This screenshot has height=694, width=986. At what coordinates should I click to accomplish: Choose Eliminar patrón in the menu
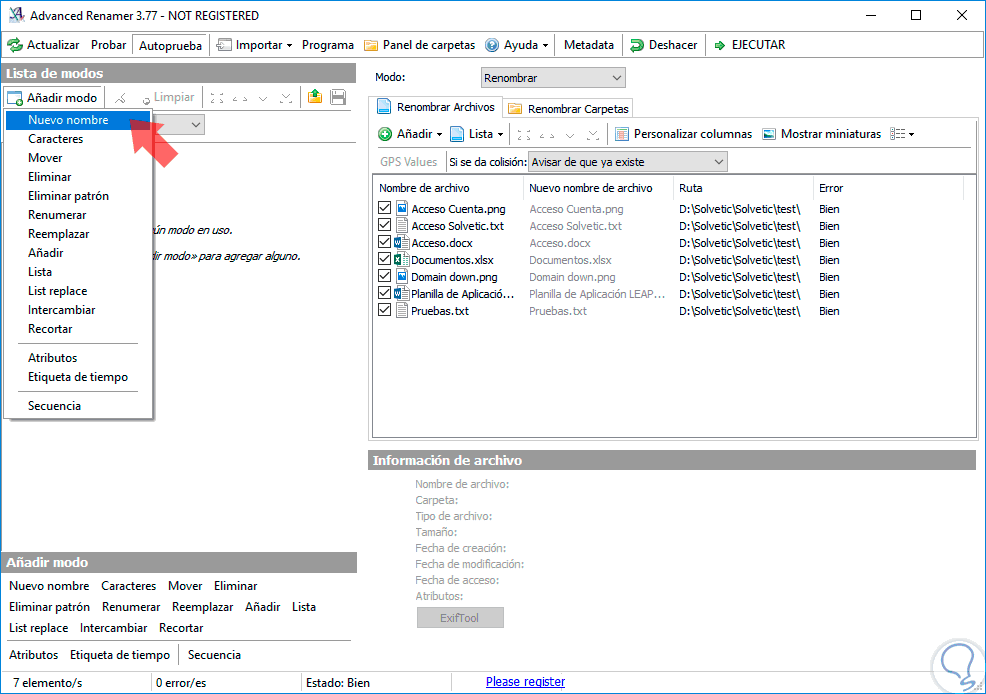pyautogui.click(x=78, y=196)
